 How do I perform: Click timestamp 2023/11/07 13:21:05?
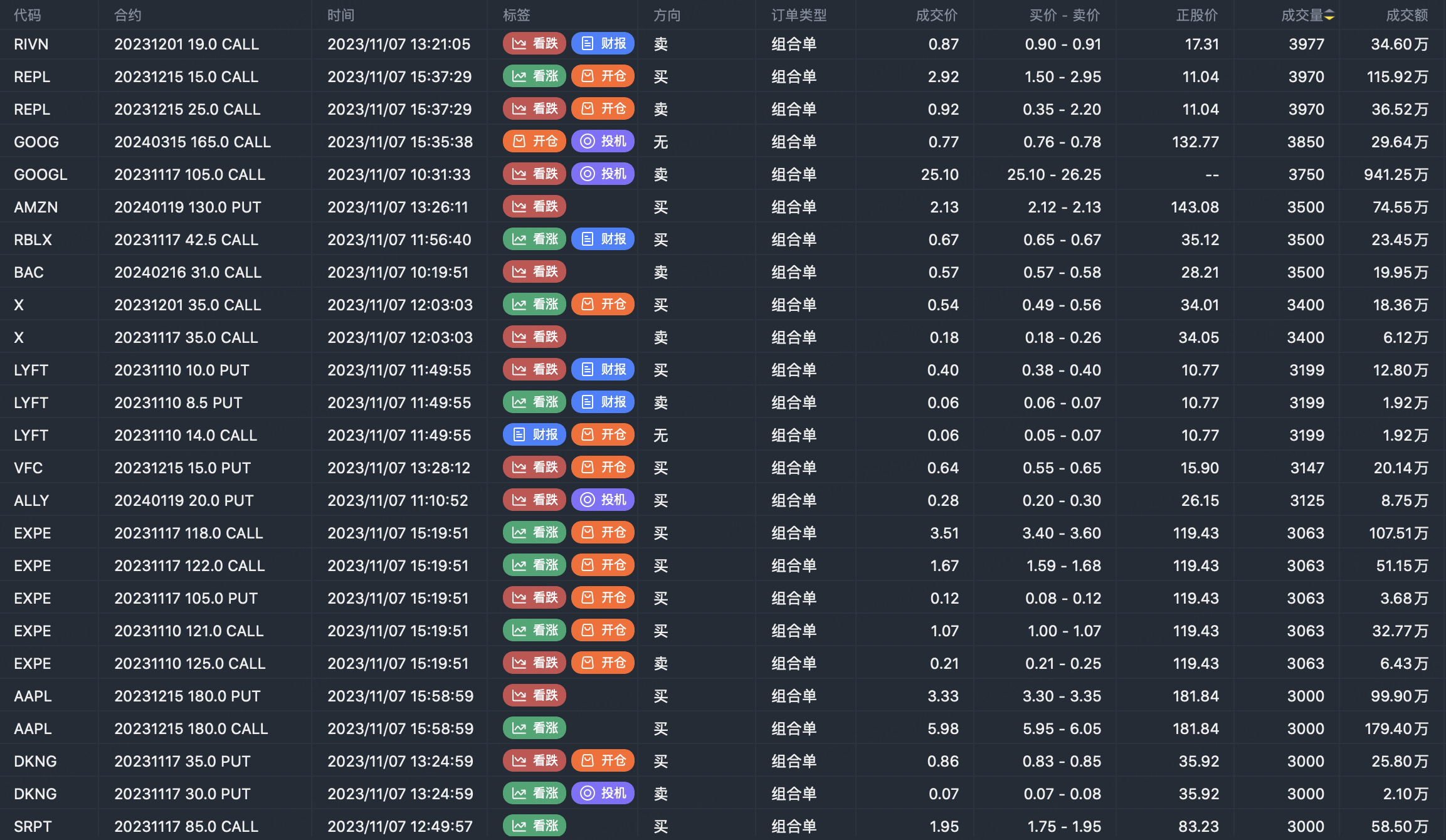click(399, 45)
